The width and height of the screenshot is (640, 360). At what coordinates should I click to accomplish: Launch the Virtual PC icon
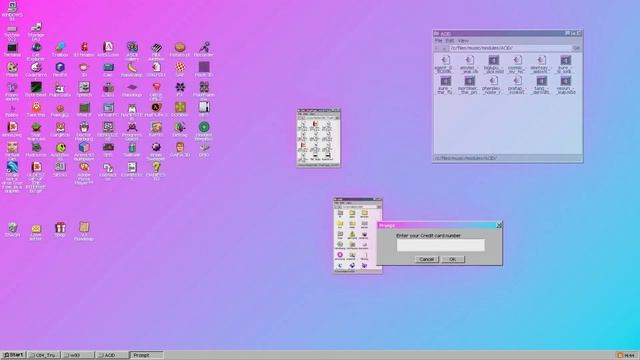coord(108,110)
